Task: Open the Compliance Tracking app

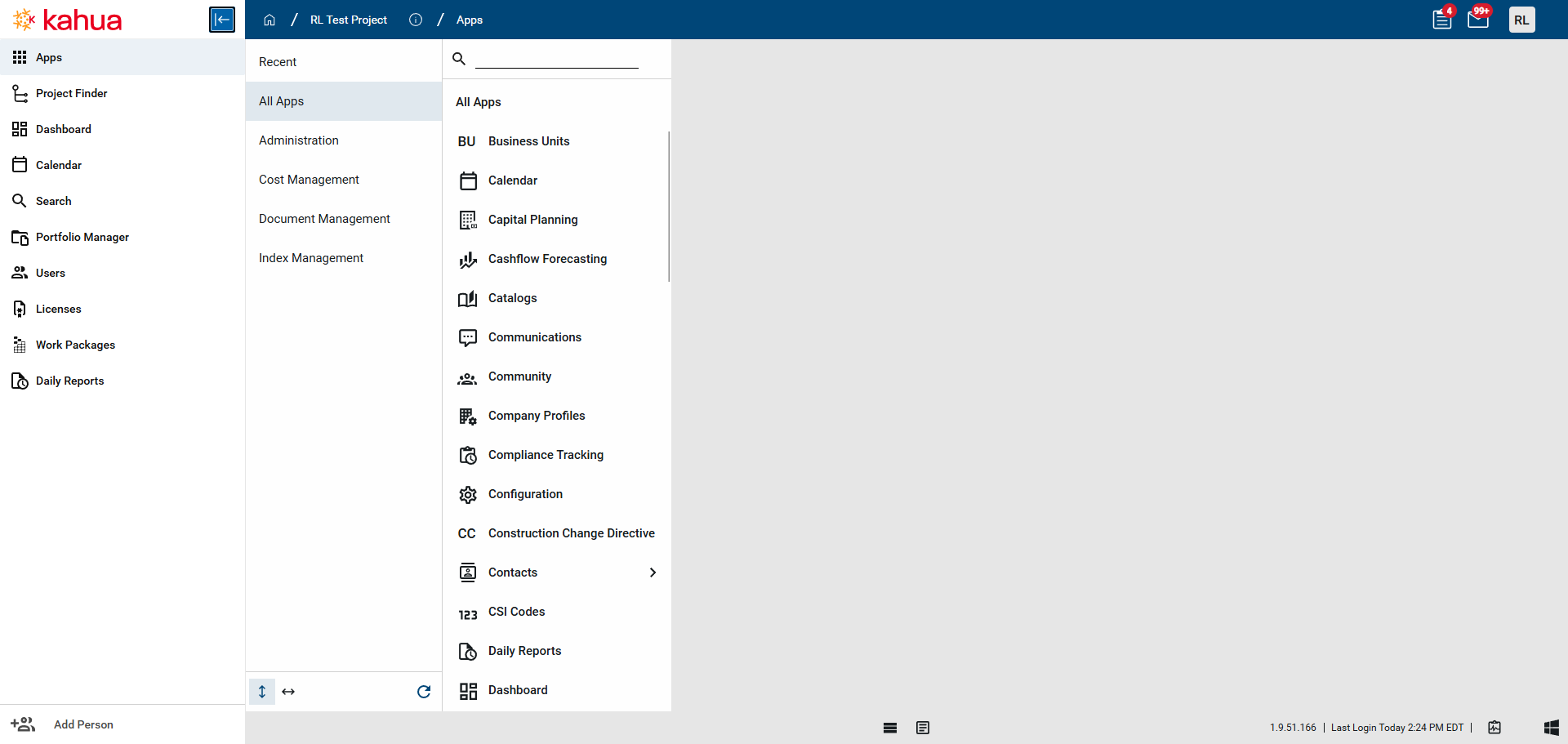Action: point(546,455)
